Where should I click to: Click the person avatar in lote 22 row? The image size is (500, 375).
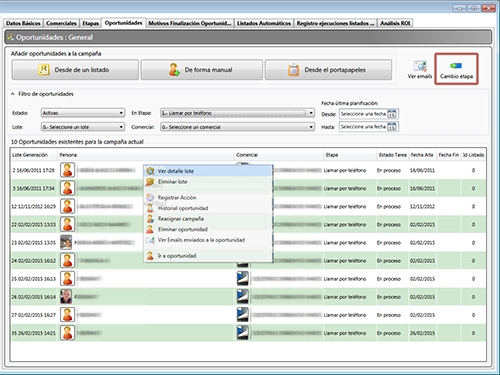click(x=67, y=224)
